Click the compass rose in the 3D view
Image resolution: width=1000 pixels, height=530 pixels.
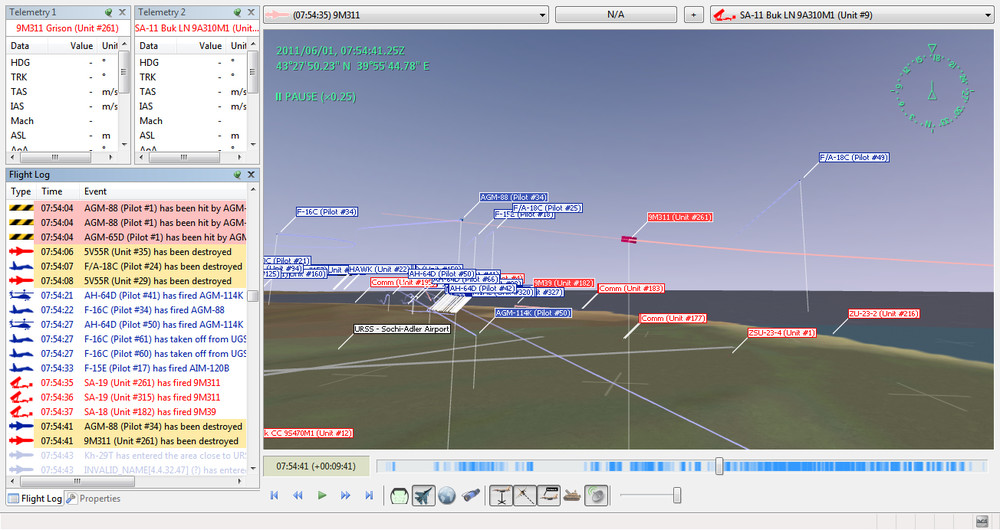[x=932, y=88]
